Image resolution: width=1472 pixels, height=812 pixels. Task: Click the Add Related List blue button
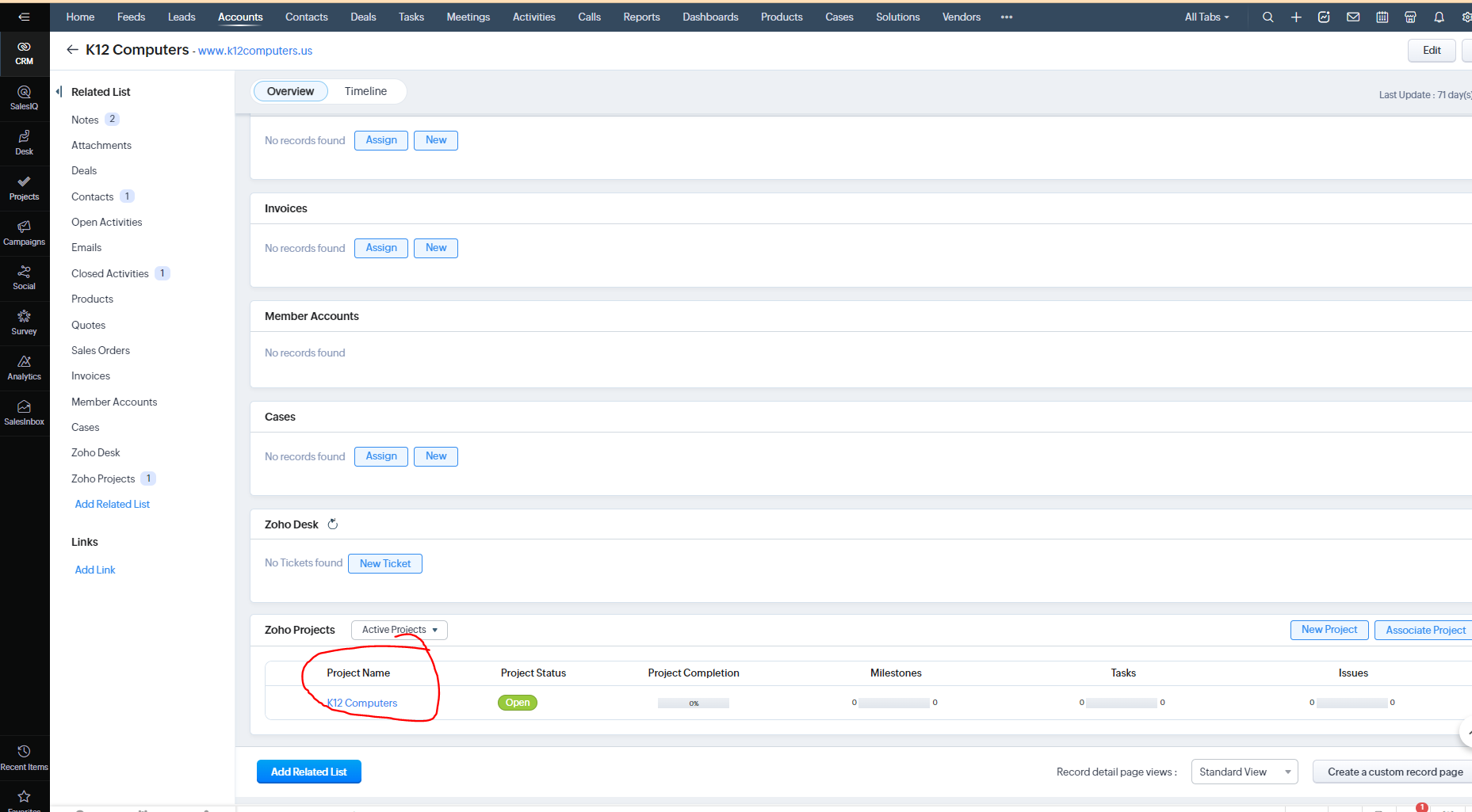pos(309,772)
